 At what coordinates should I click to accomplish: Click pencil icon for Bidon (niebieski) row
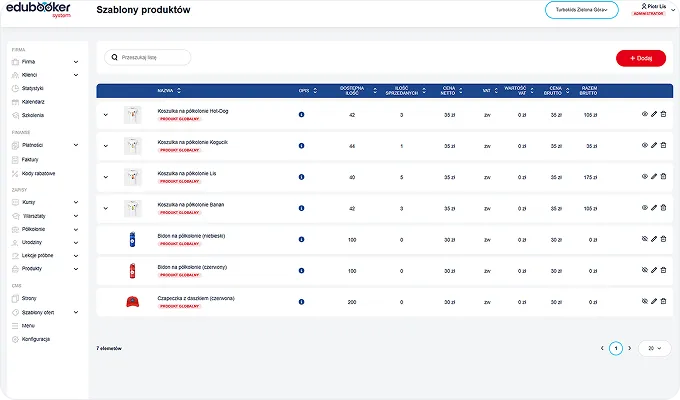point(653,239)
